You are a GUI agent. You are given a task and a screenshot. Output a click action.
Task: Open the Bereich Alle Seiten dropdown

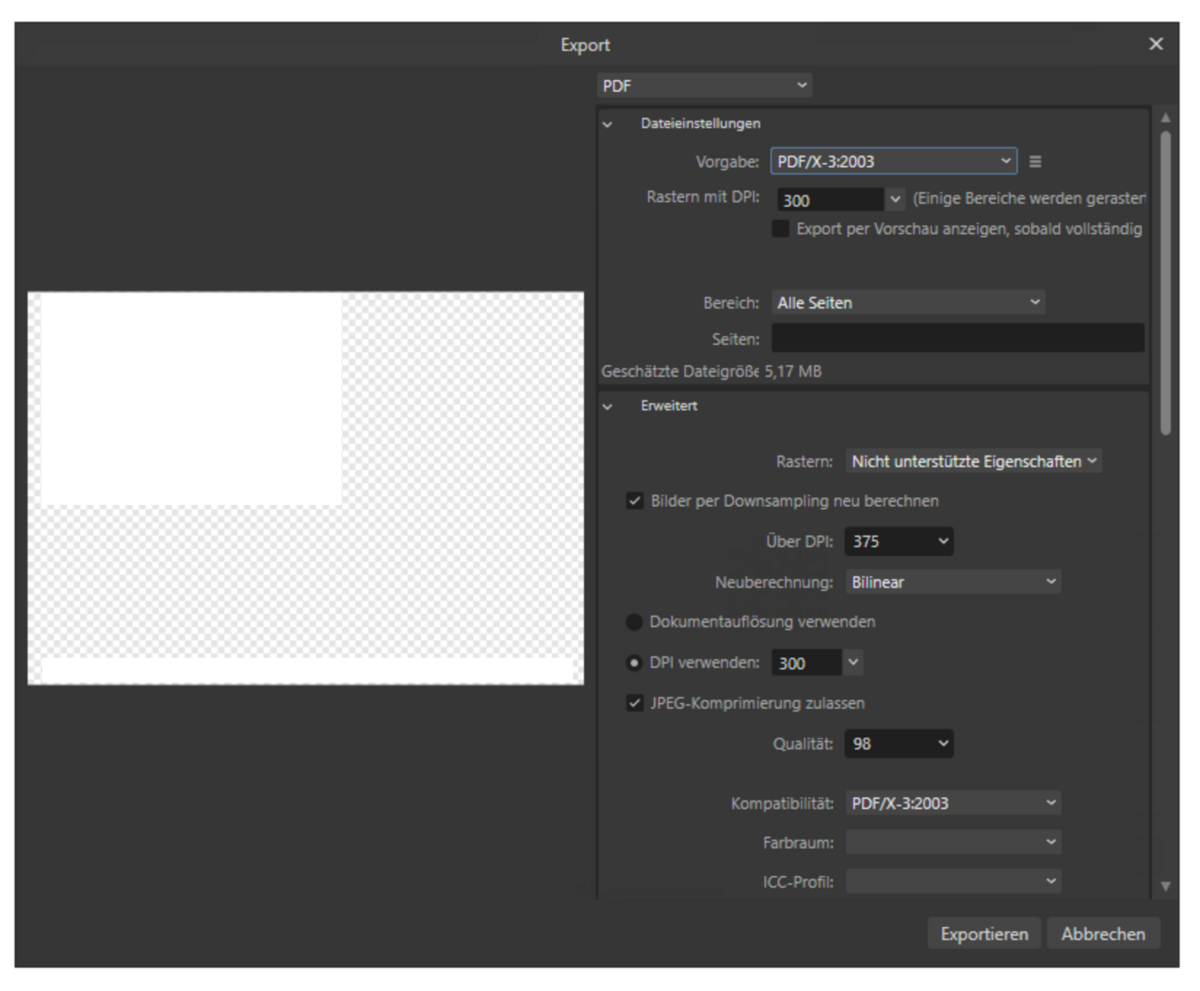[907, 303]
